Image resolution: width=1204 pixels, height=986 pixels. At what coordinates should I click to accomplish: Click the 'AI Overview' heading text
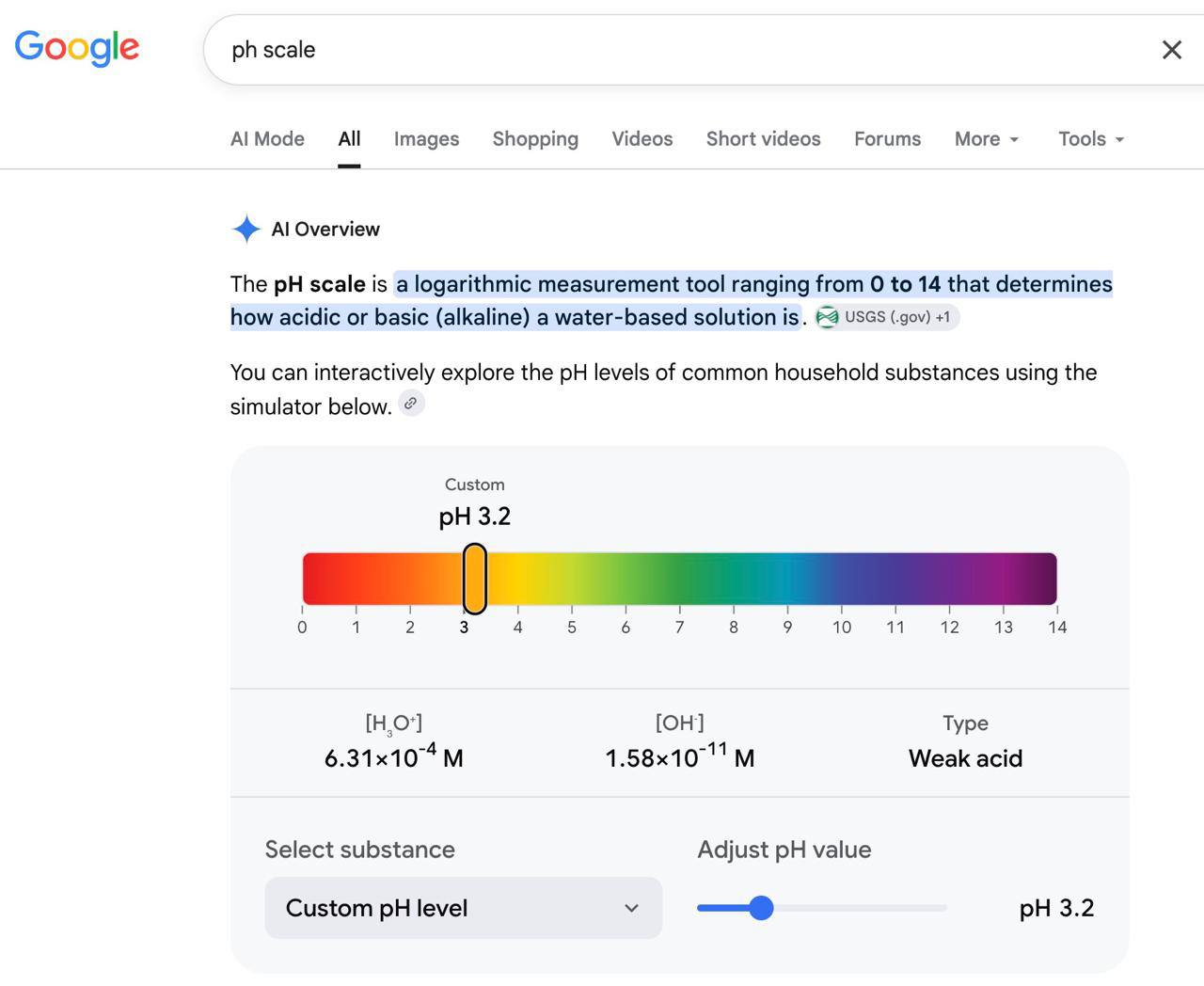325,229
